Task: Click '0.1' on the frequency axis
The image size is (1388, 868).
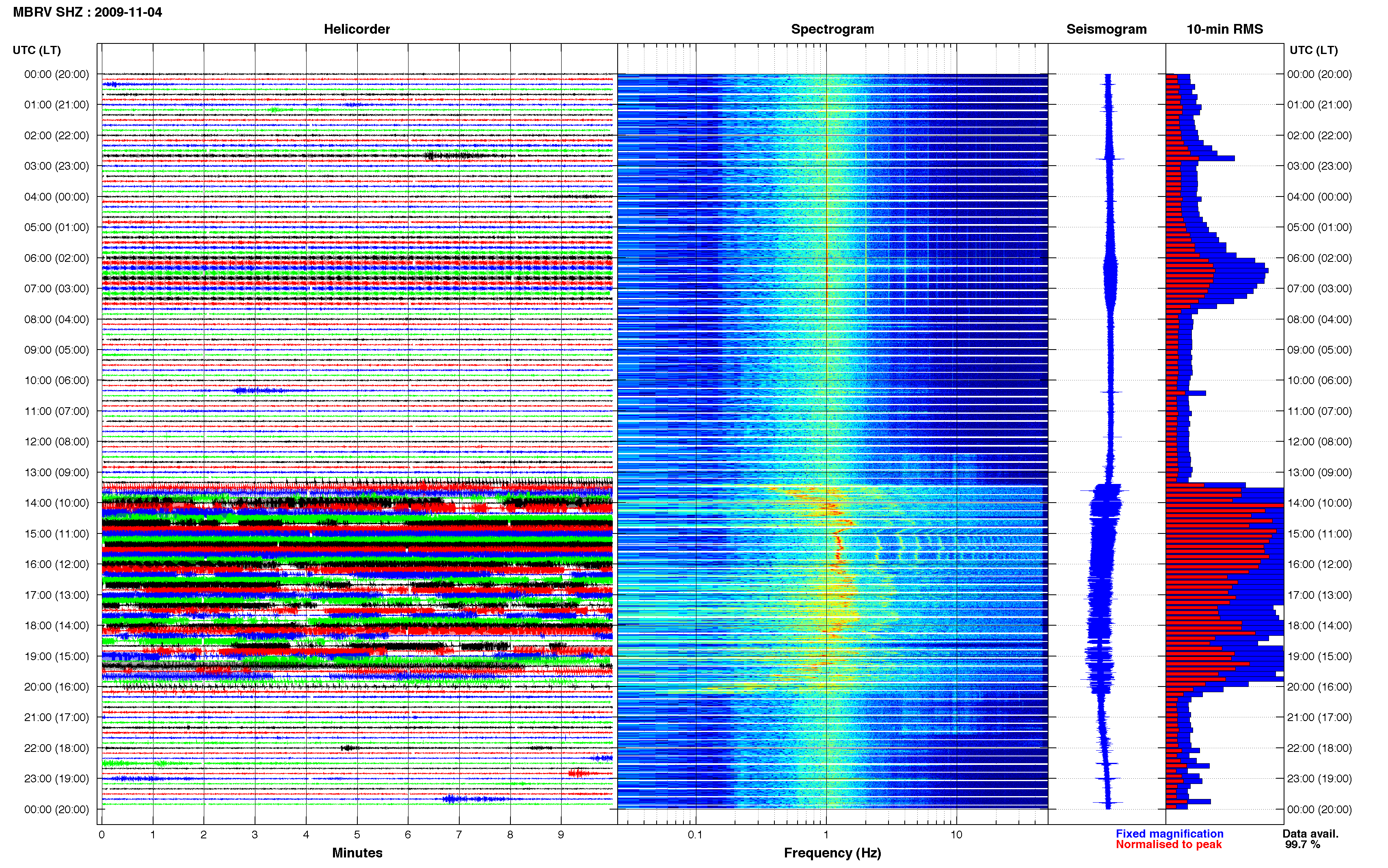Action: pos(695,835)
